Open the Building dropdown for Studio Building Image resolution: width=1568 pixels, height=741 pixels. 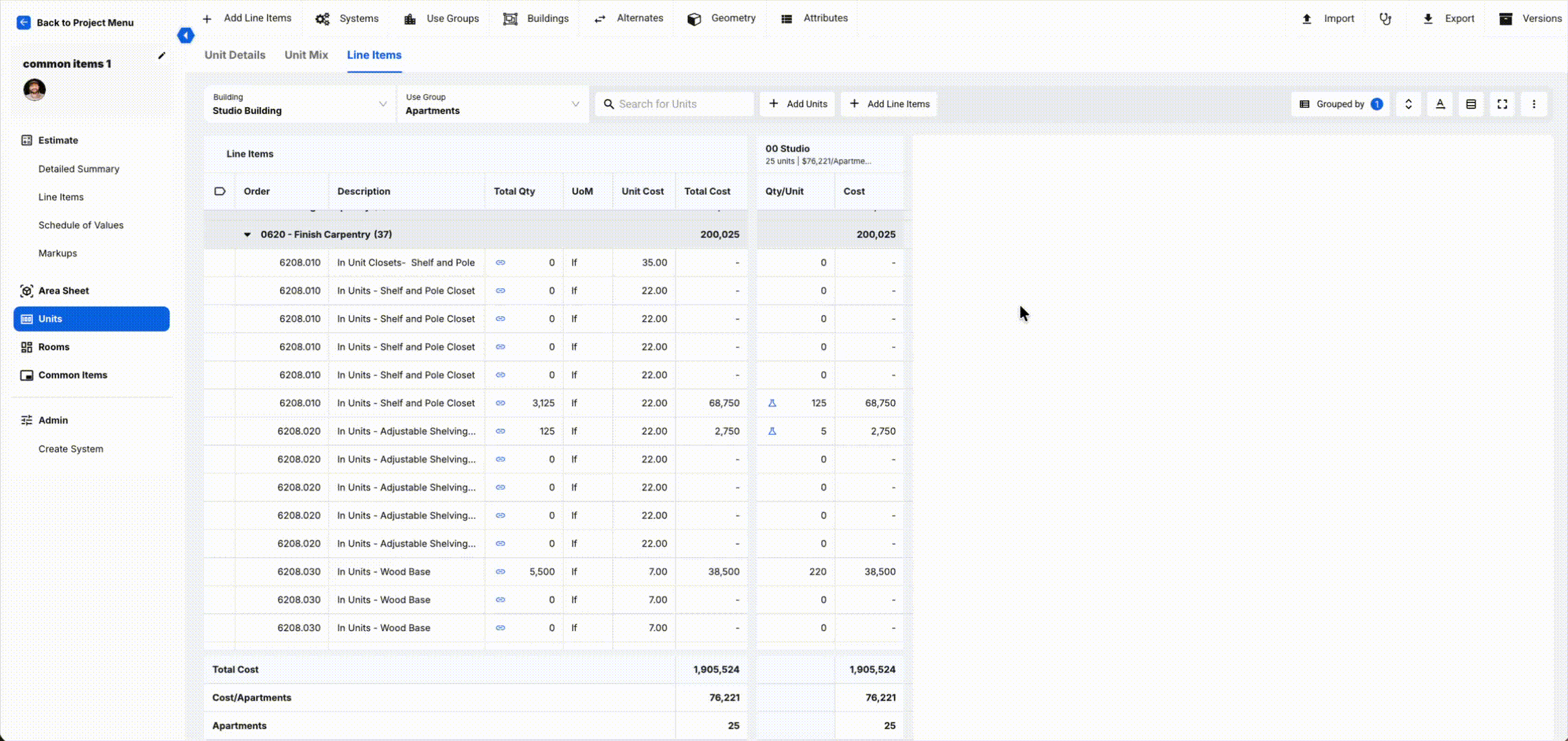click(300, 104)
